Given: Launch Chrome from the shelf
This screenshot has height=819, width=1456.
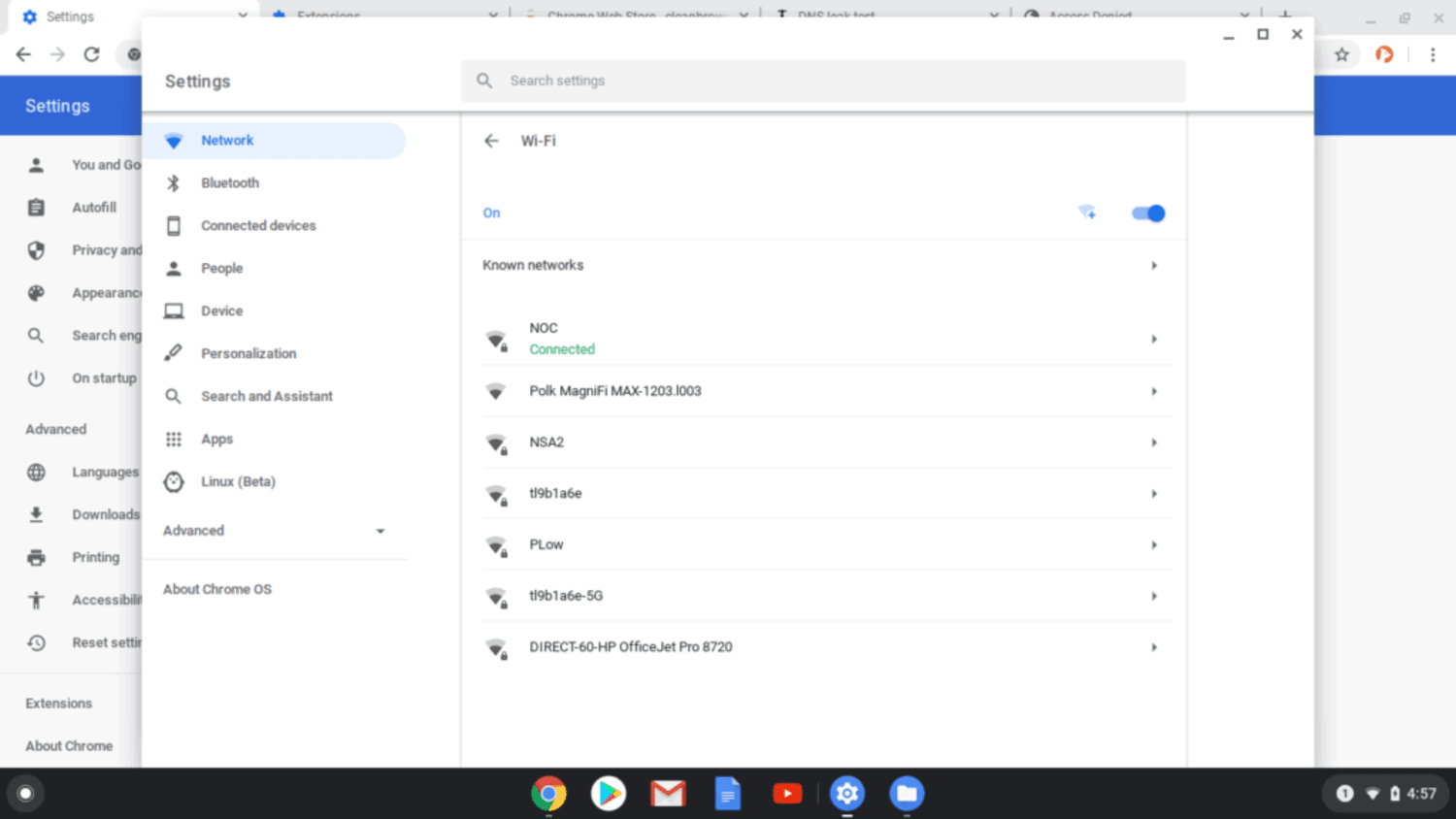Looking at the screenshot, I should (x=548, y=794).
